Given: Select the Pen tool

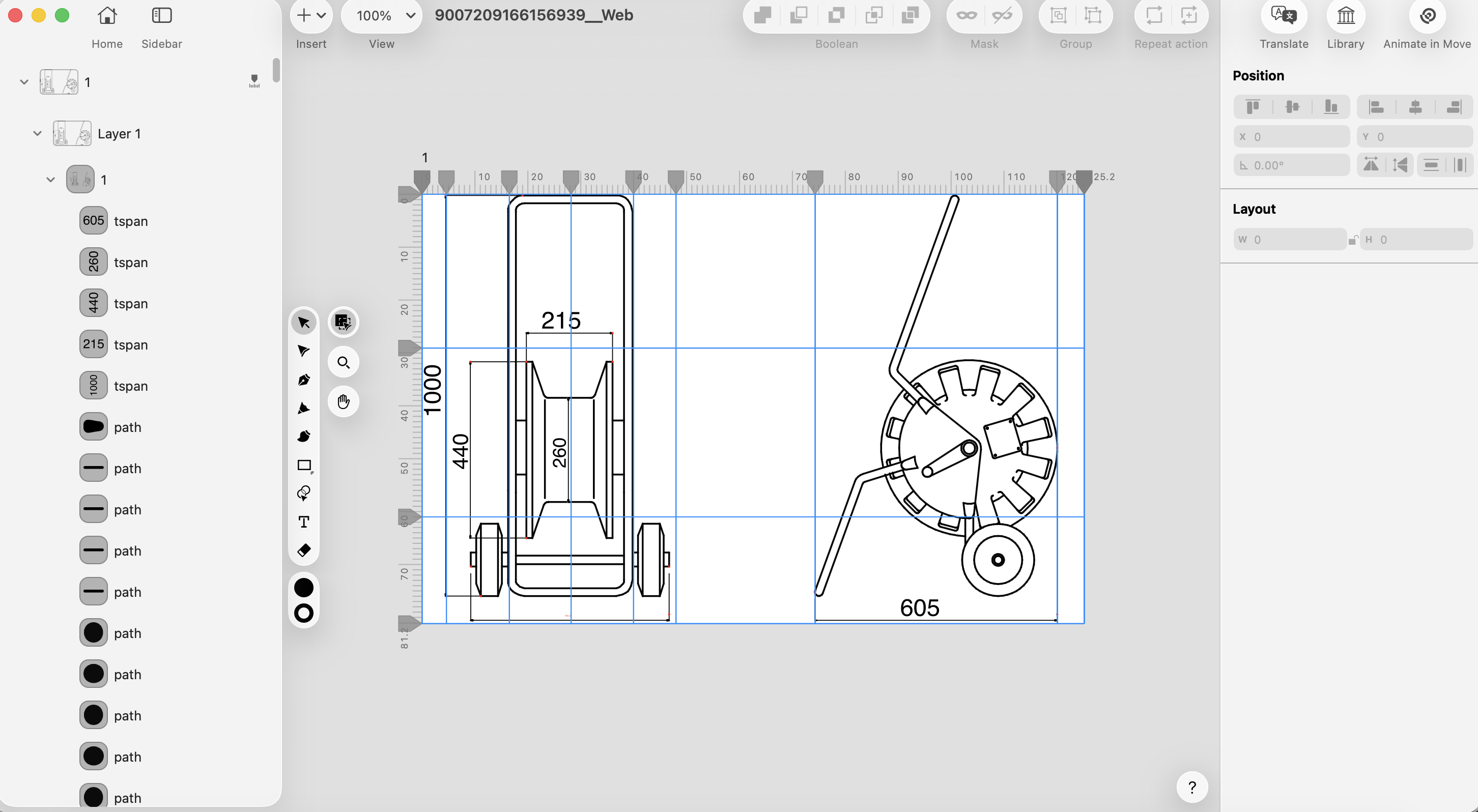Looking at the screenshot, I should [x=303, y=380].
